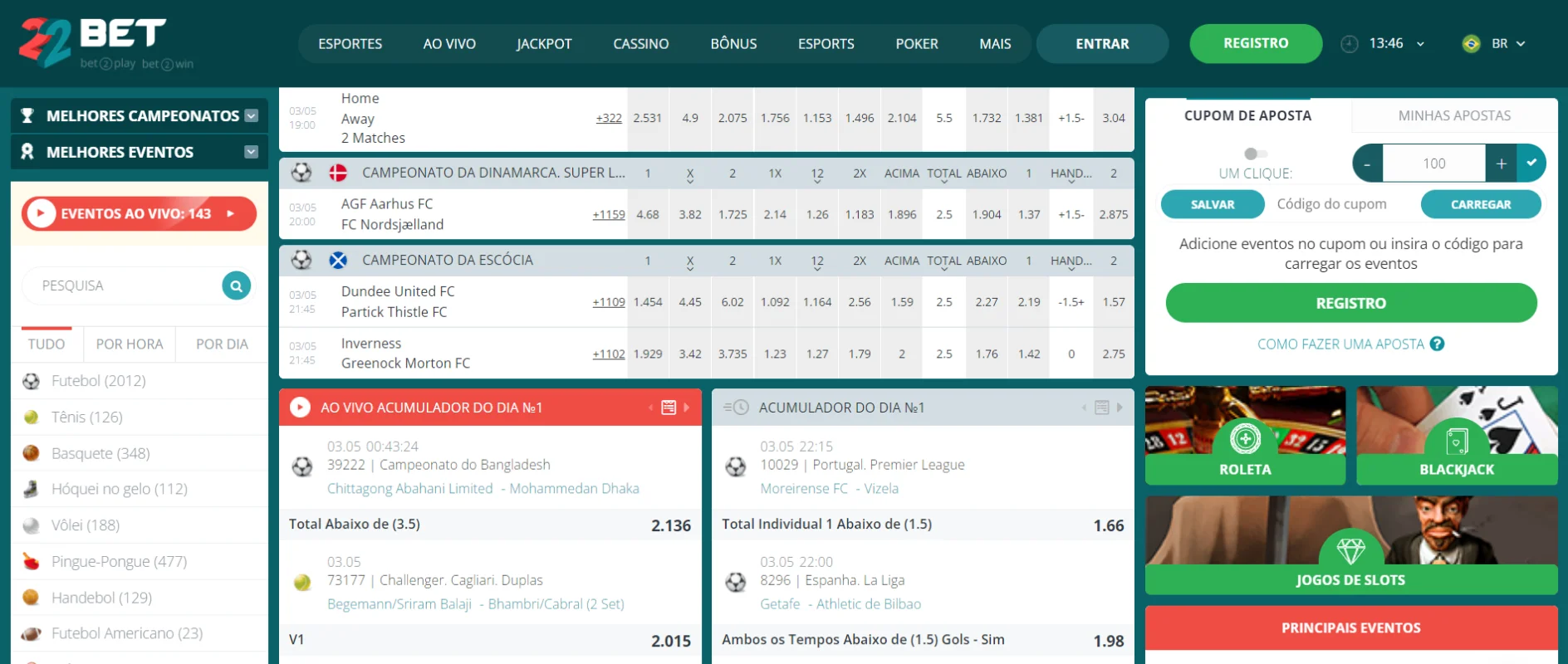
Task: Click the ribbon icon in Melhores Eventos
Action: pyautogui.click(x=27, y=152)
